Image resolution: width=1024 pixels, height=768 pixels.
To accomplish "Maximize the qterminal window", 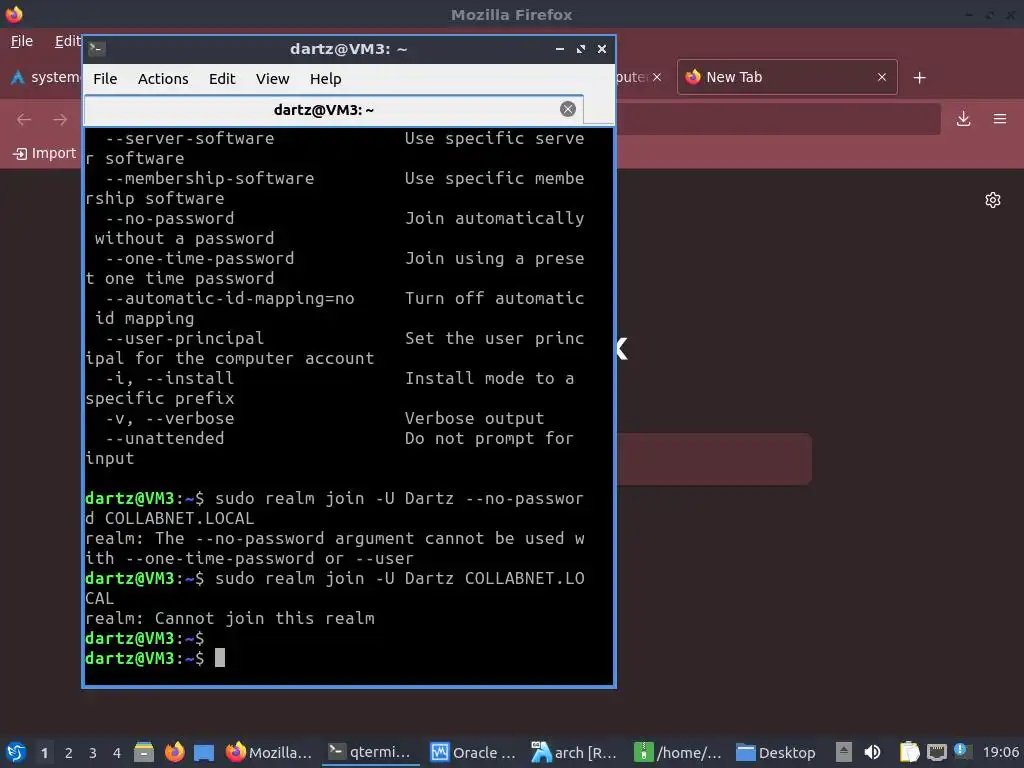I will click(x=581, y=49).
